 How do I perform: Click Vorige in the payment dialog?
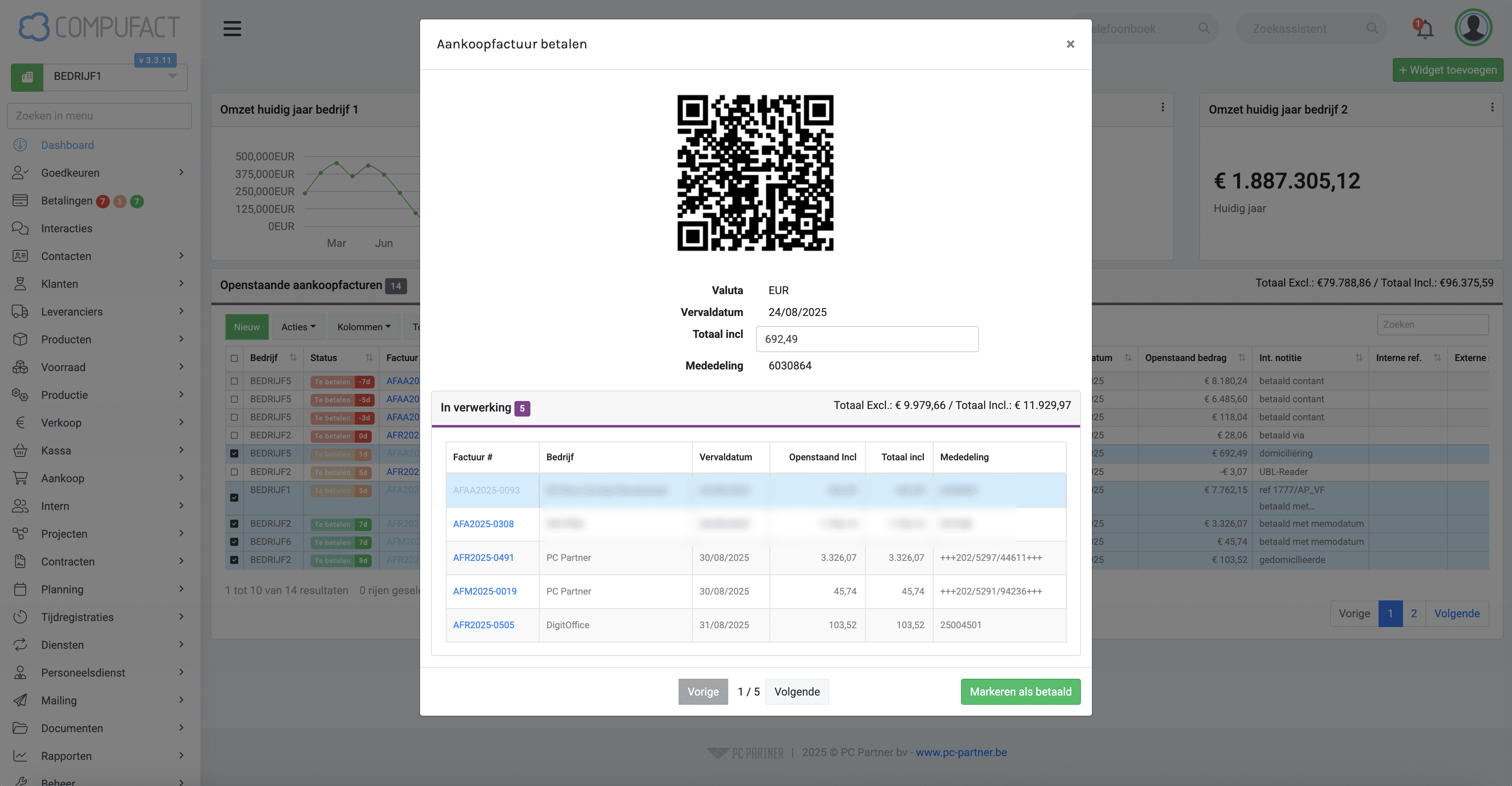point(703,692)
